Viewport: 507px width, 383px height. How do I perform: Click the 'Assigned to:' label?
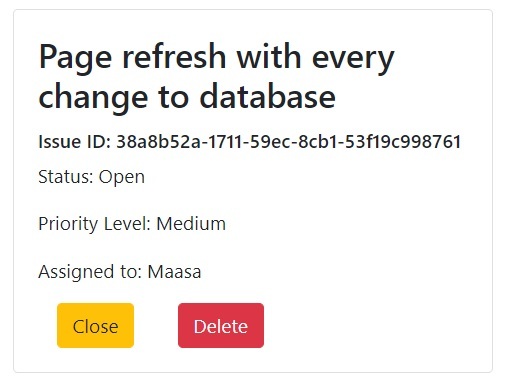click(90, 272)
